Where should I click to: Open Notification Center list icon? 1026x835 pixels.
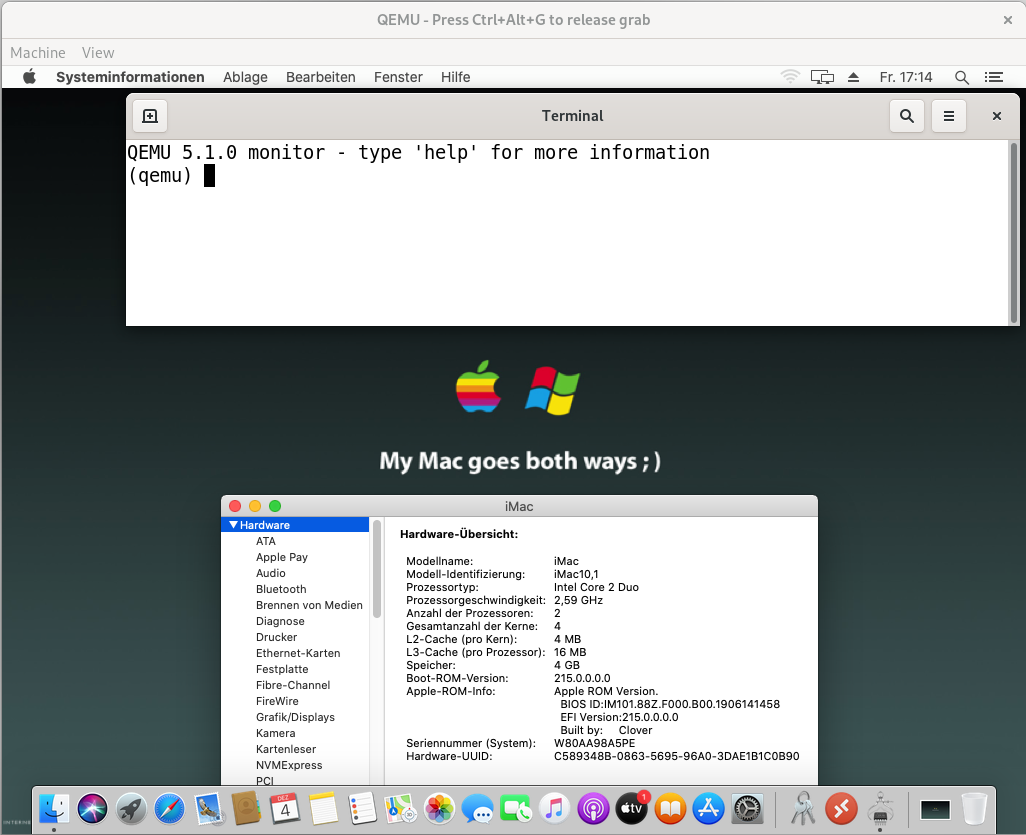point(994,77)
